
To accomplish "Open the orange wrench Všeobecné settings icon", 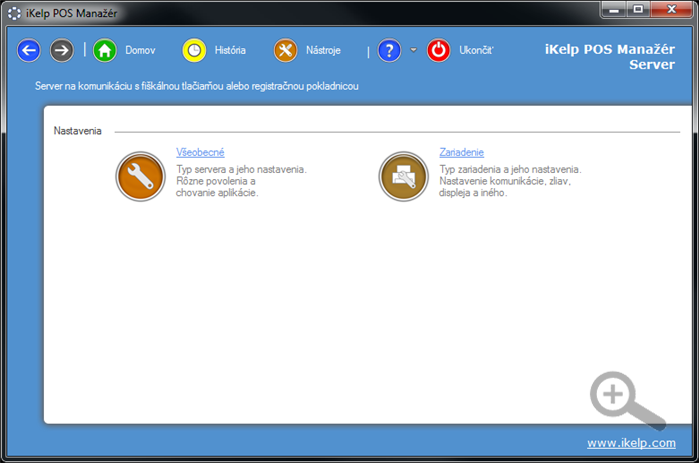I will tap(140, 176).
